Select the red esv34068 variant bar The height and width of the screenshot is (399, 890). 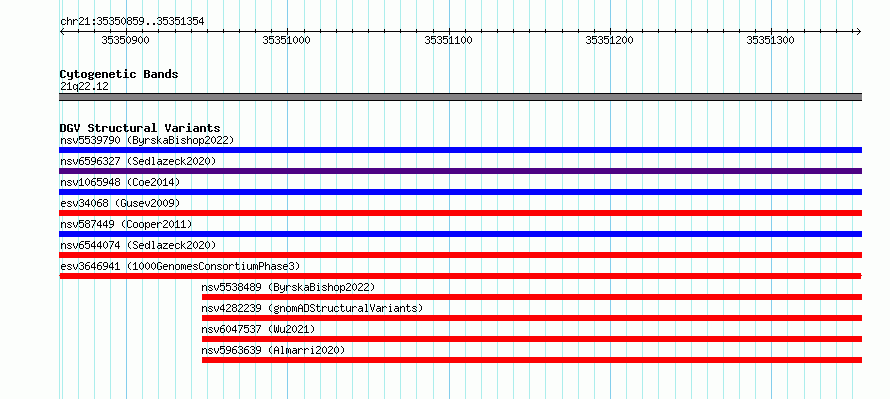[461, 213]
